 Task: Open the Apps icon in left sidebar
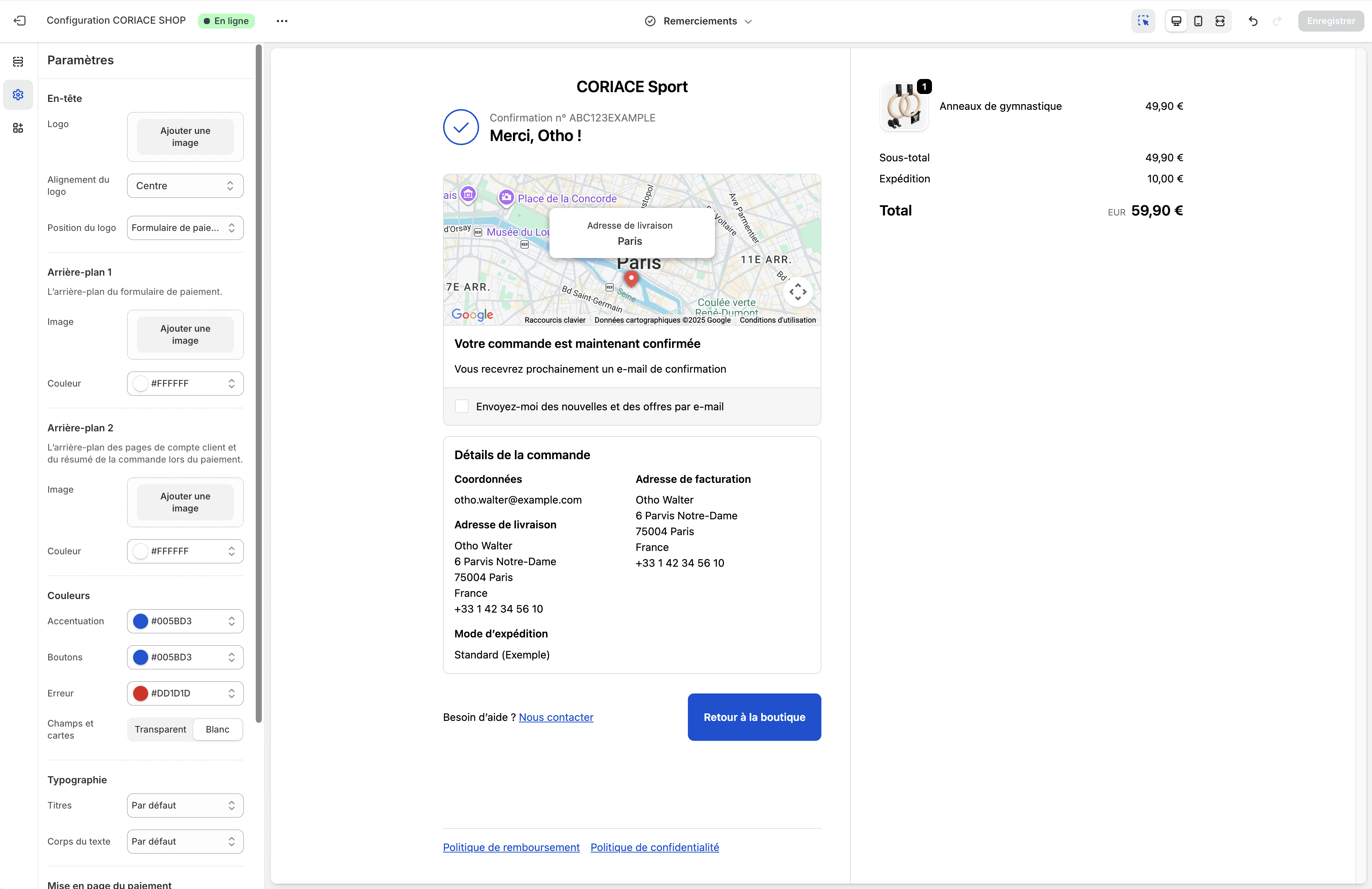click(18, 128)
